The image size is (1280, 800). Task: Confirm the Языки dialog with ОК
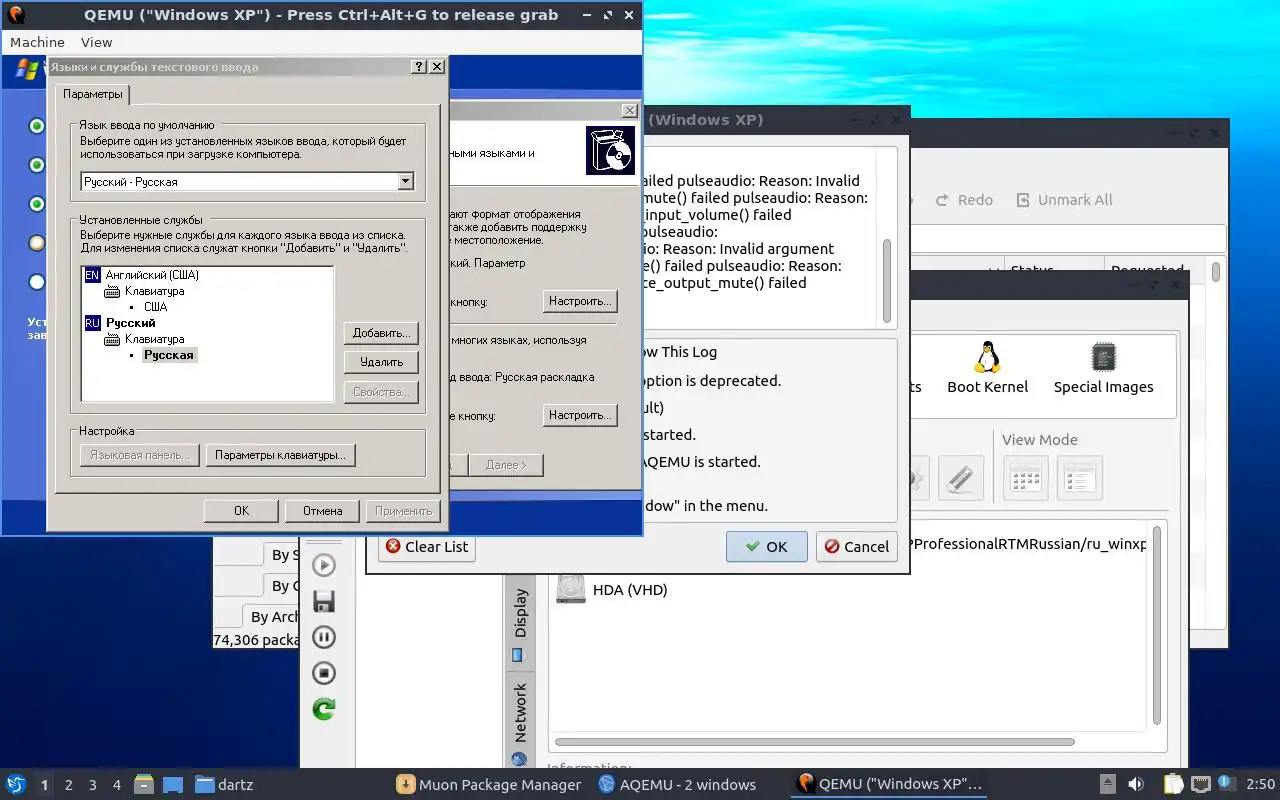(241, 510)
